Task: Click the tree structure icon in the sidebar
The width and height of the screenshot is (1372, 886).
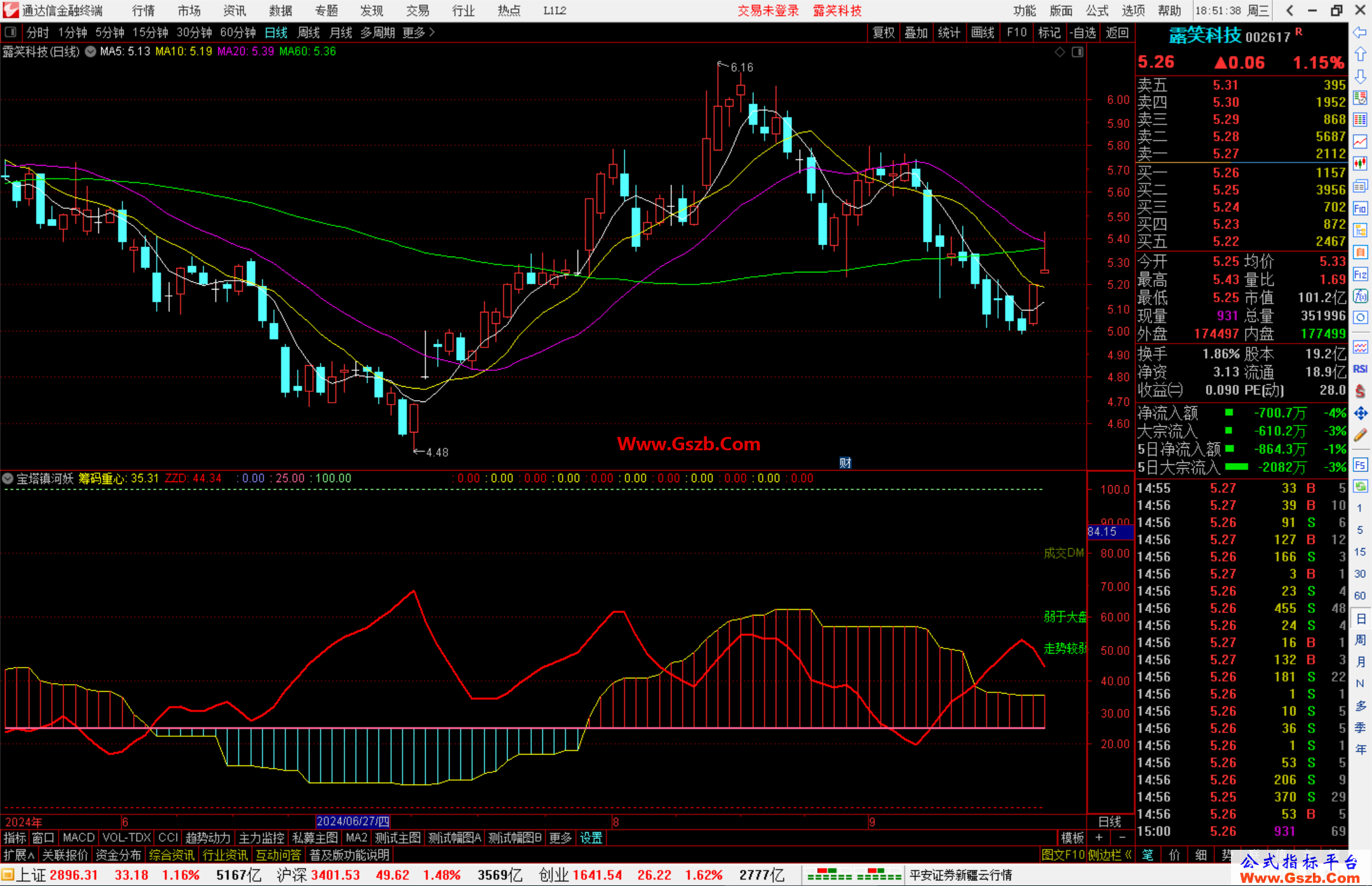Action: coord(1360,230)
